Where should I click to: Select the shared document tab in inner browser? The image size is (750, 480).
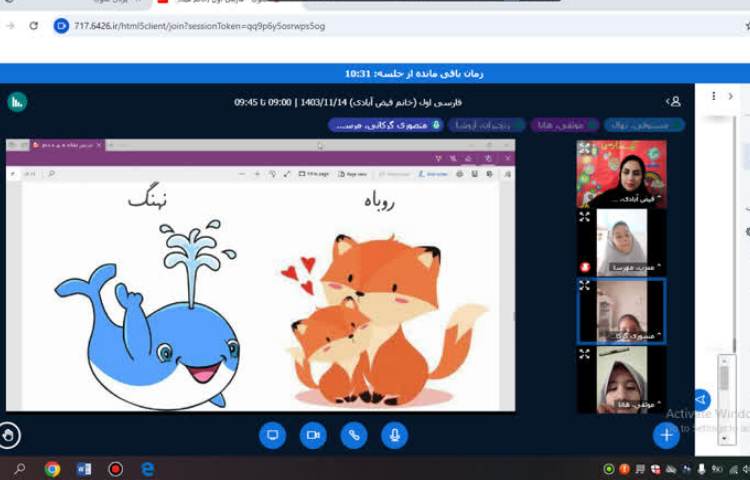coord(67,145)
